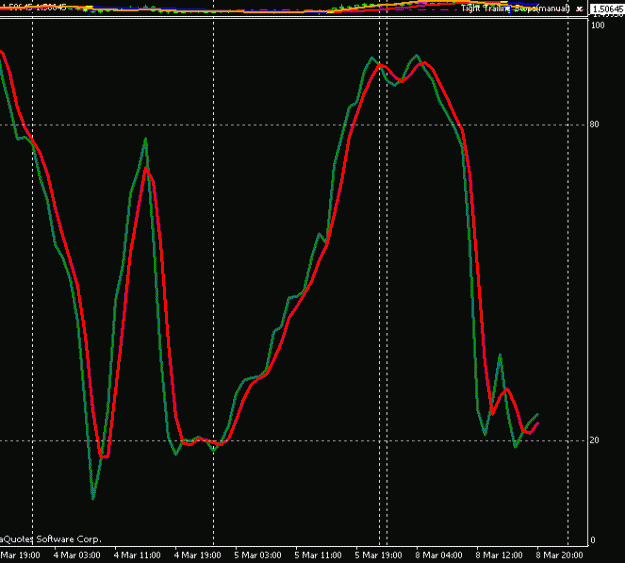Image resolution: width=625 pixels, height=563 pixels.
Task: Click the 'Tight Trailing Stops(manual)' expert label
Action: (x=515, y=8)
